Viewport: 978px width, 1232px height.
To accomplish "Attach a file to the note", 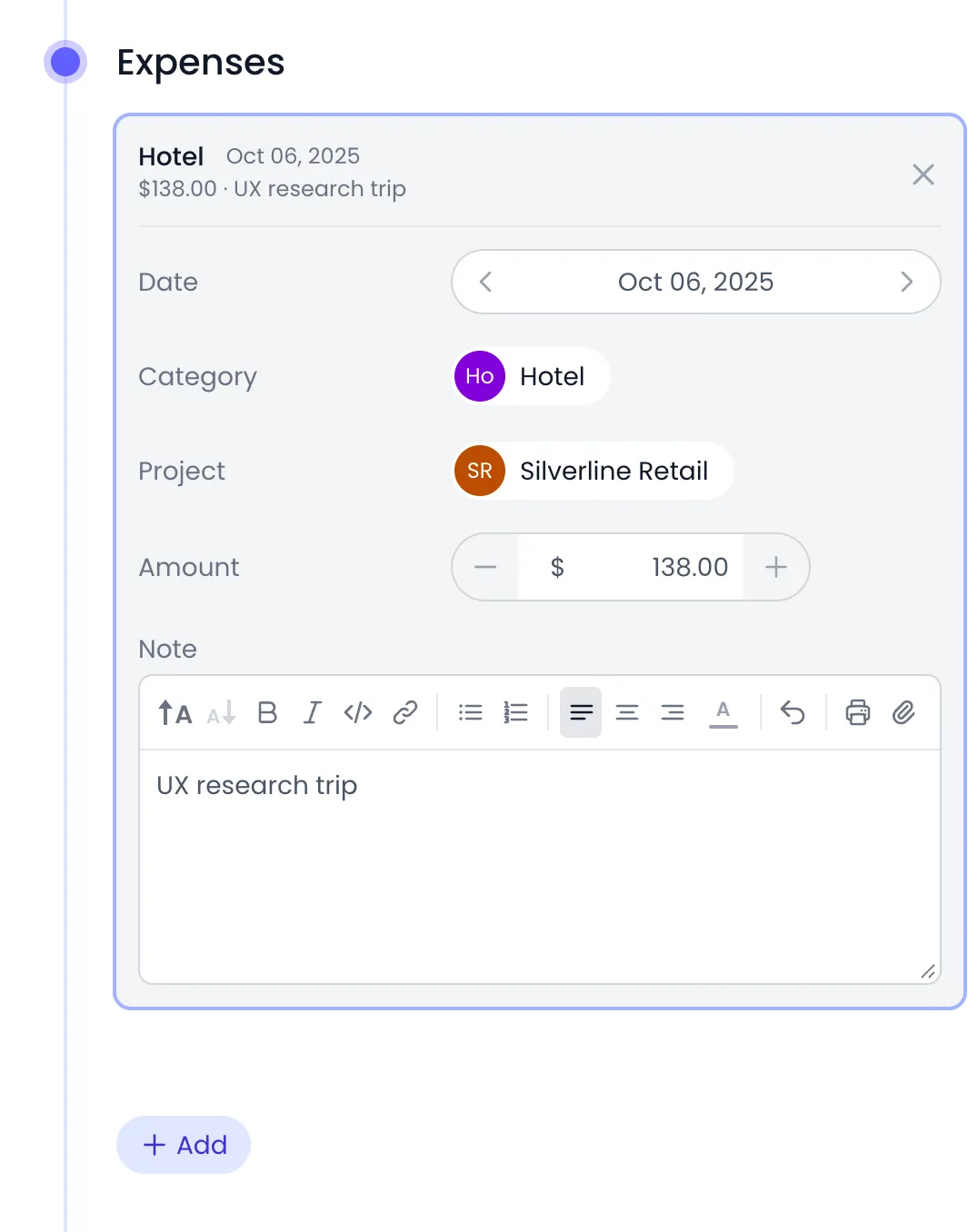I will point(903,713).
